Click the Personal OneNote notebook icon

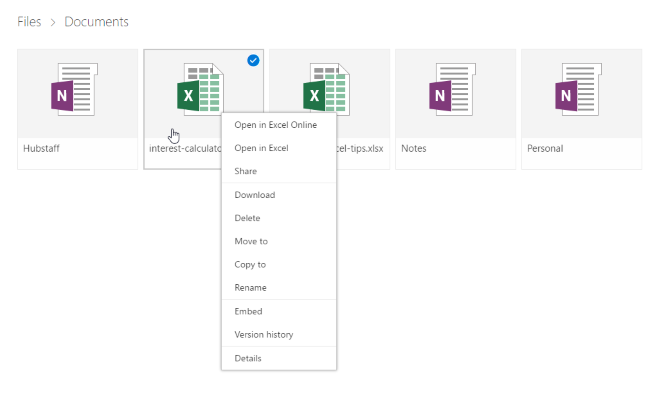(580, 94)
